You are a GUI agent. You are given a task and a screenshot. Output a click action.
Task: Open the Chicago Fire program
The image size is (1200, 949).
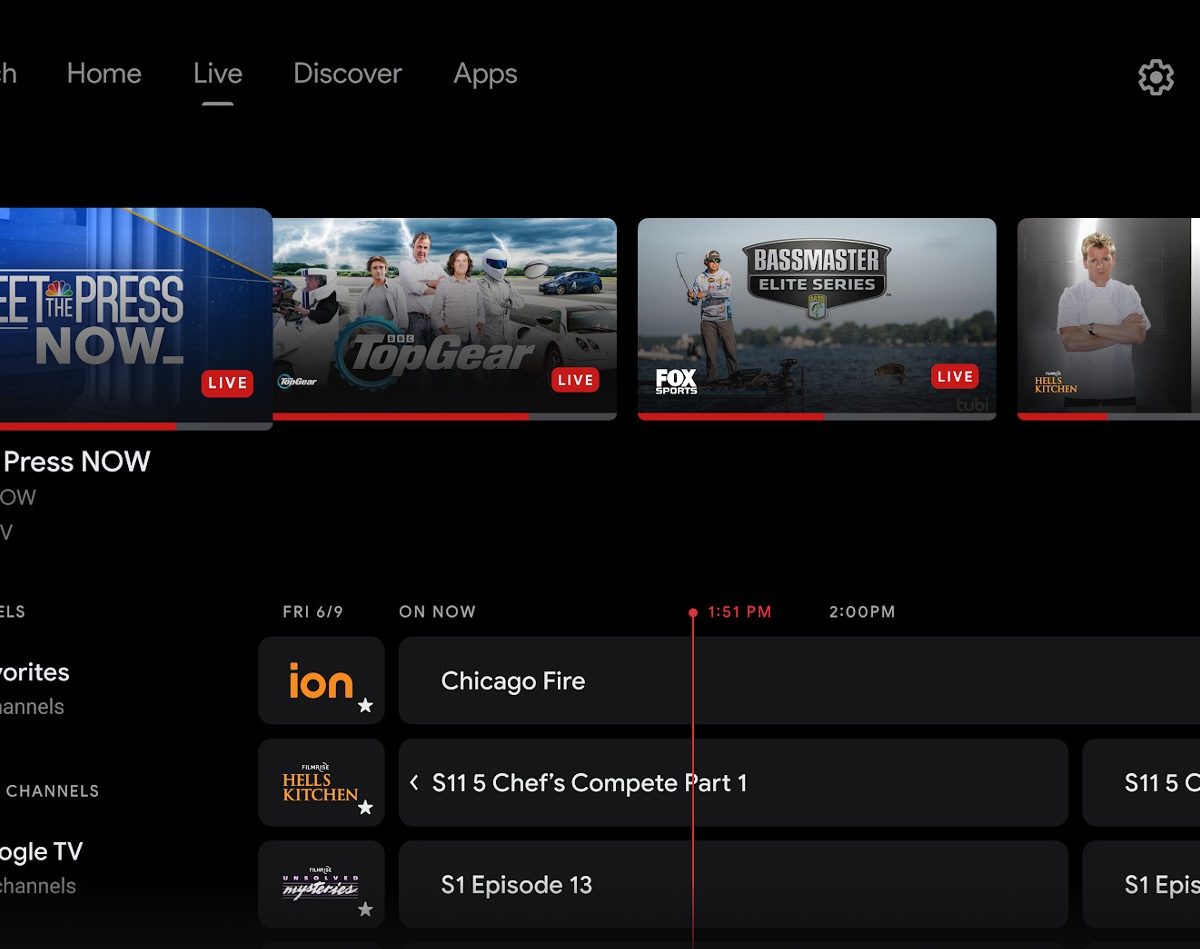[x=513, y=681]
